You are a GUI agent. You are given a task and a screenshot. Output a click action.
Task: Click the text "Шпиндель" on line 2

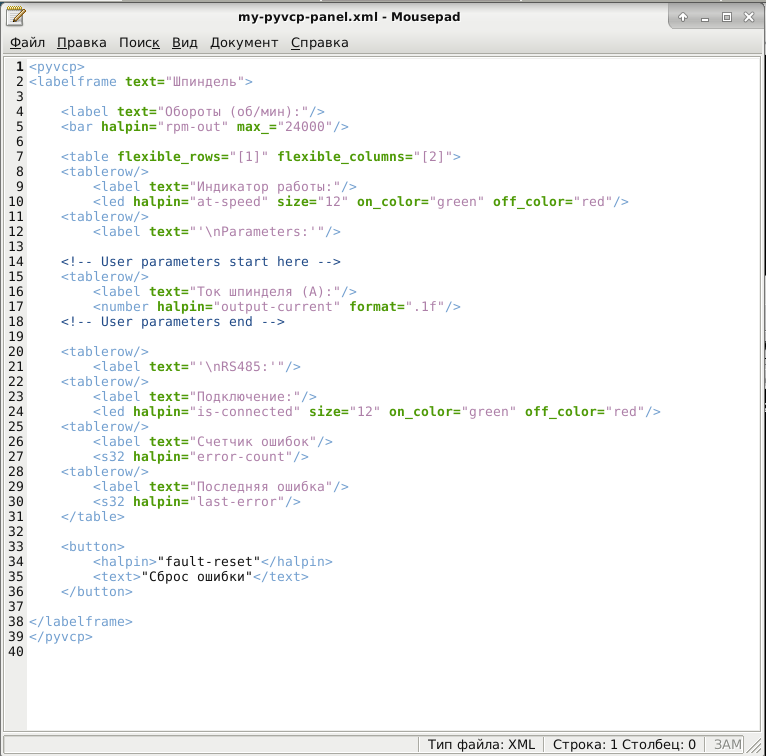coord(205,82)
